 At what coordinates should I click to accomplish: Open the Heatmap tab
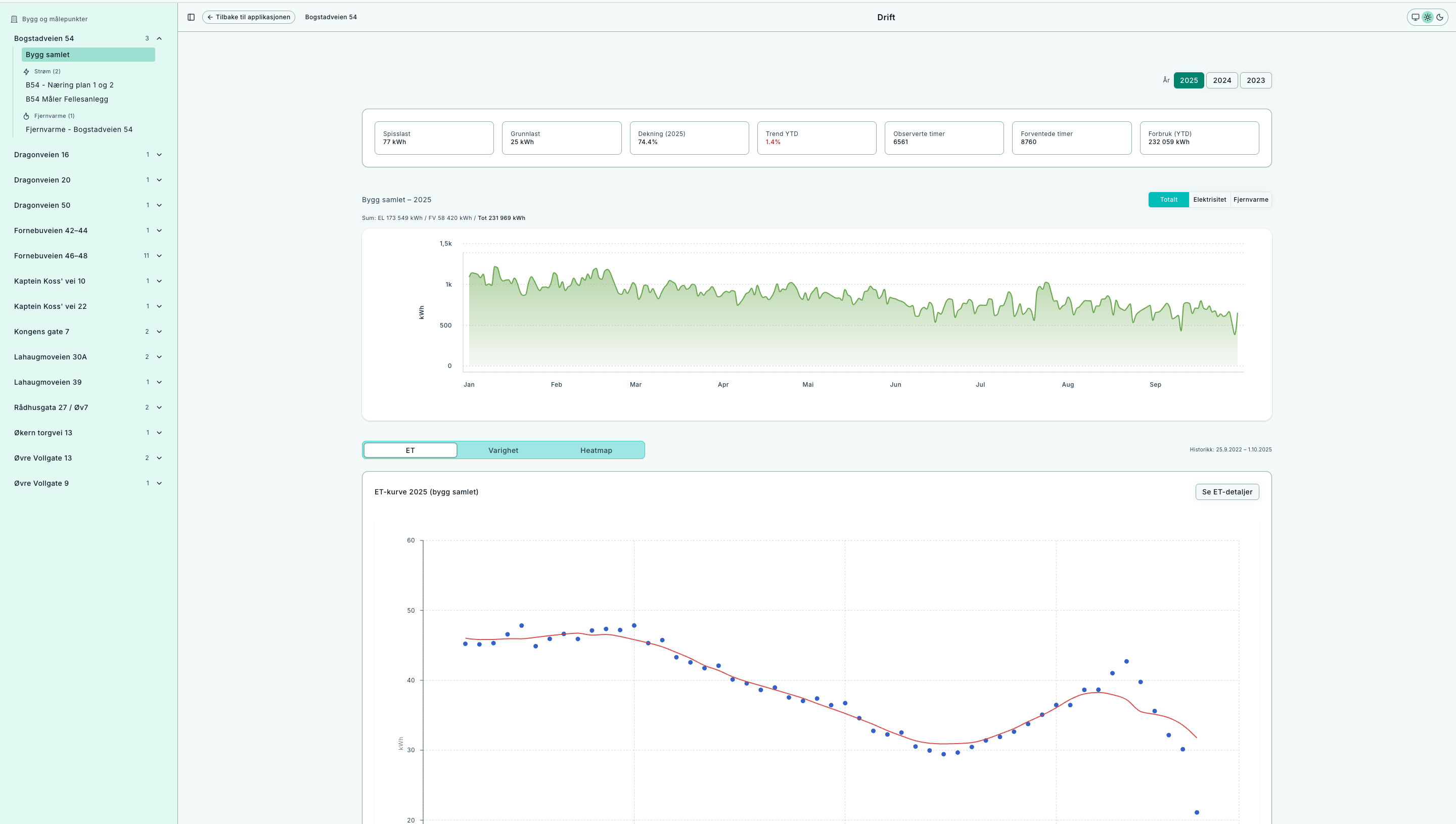coord(596,450)
